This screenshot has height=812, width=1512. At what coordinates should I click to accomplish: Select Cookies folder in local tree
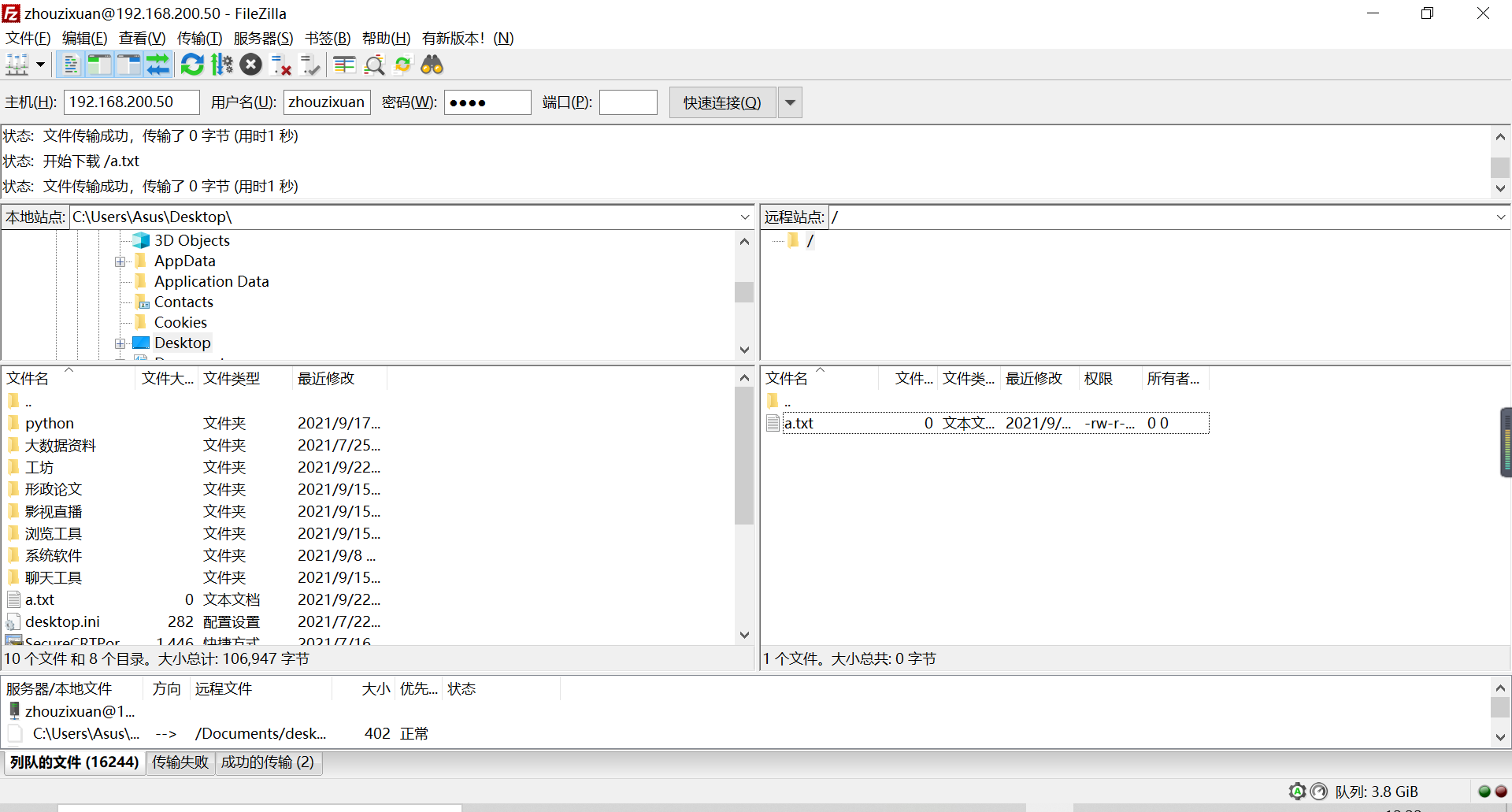[180, 322]
